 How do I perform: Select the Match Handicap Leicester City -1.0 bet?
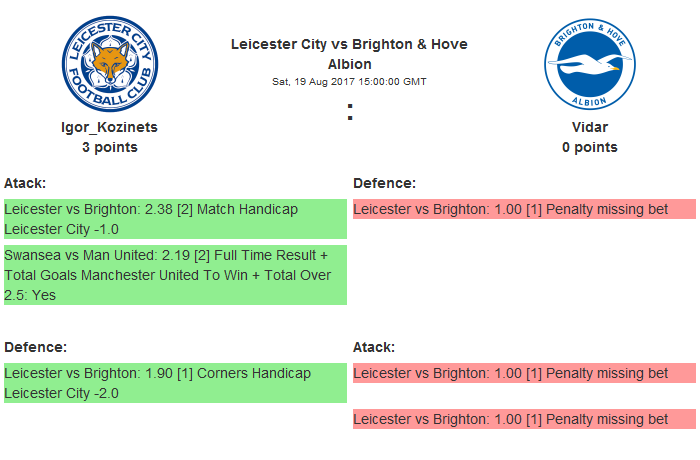(x=175, y=219)
